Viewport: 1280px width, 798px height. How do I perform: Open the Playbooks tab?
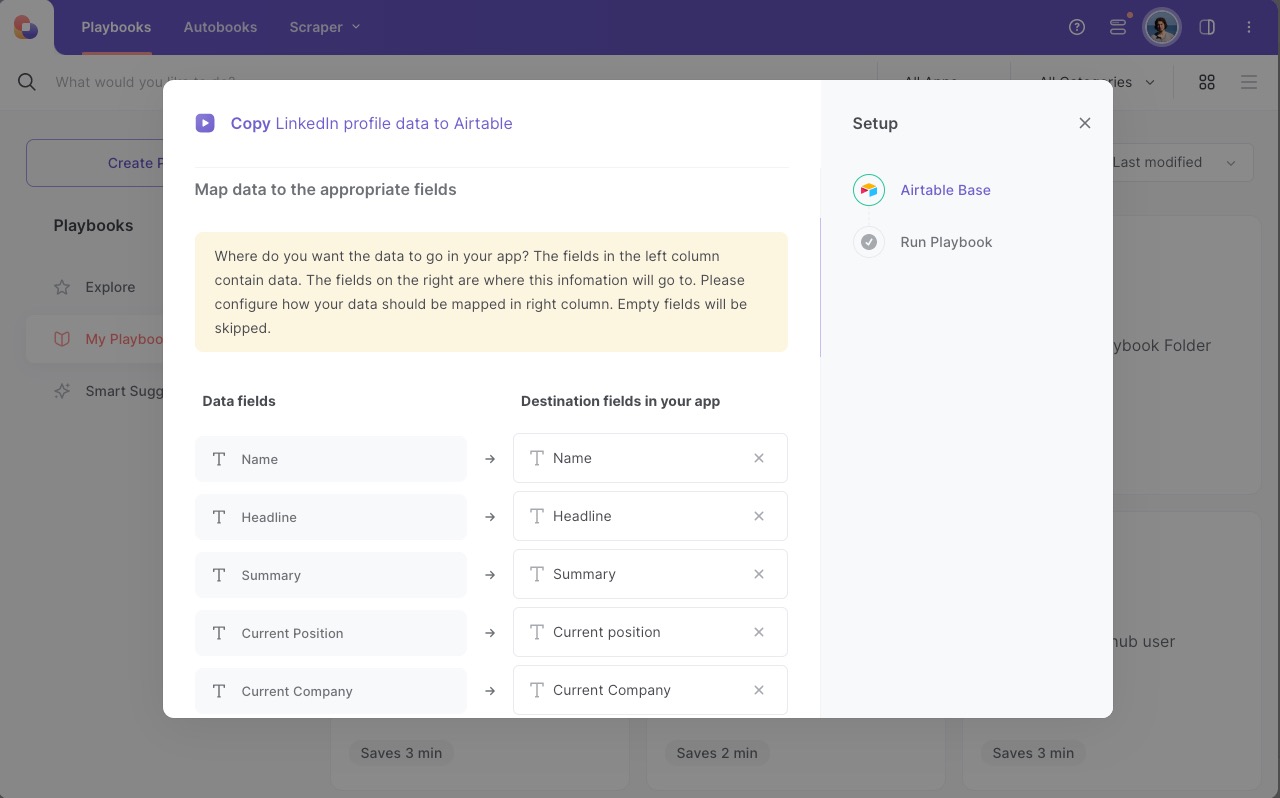click(116, 27)
